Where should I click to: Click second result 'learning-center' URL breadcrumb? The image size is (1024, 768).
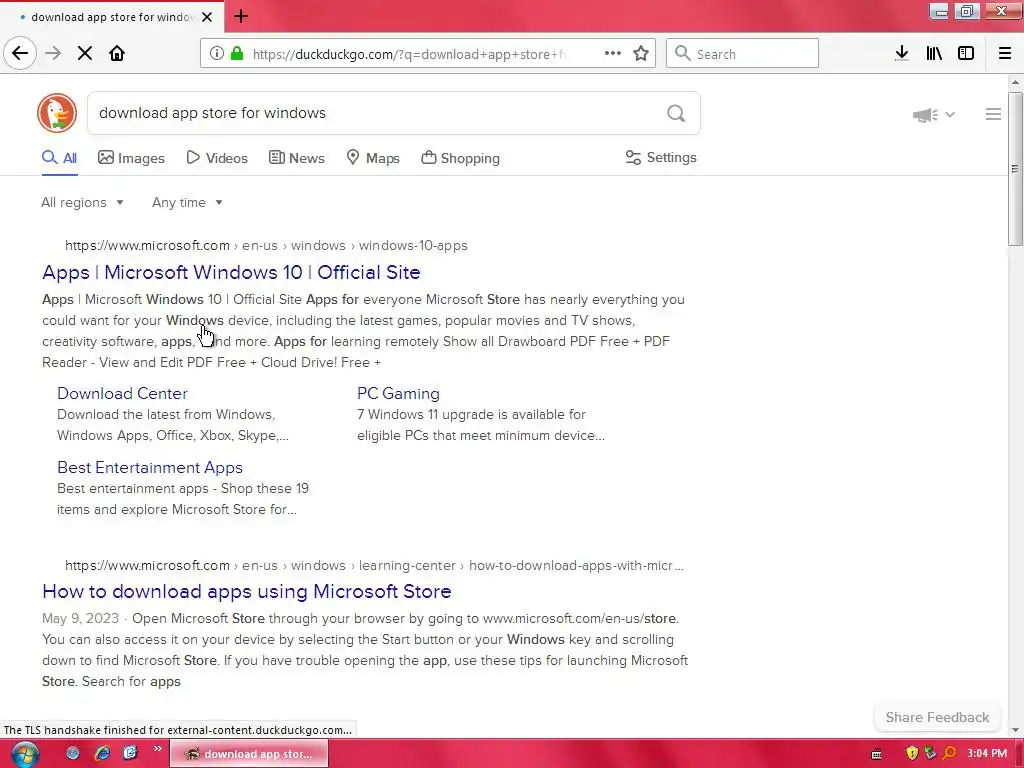pos(407,566)
